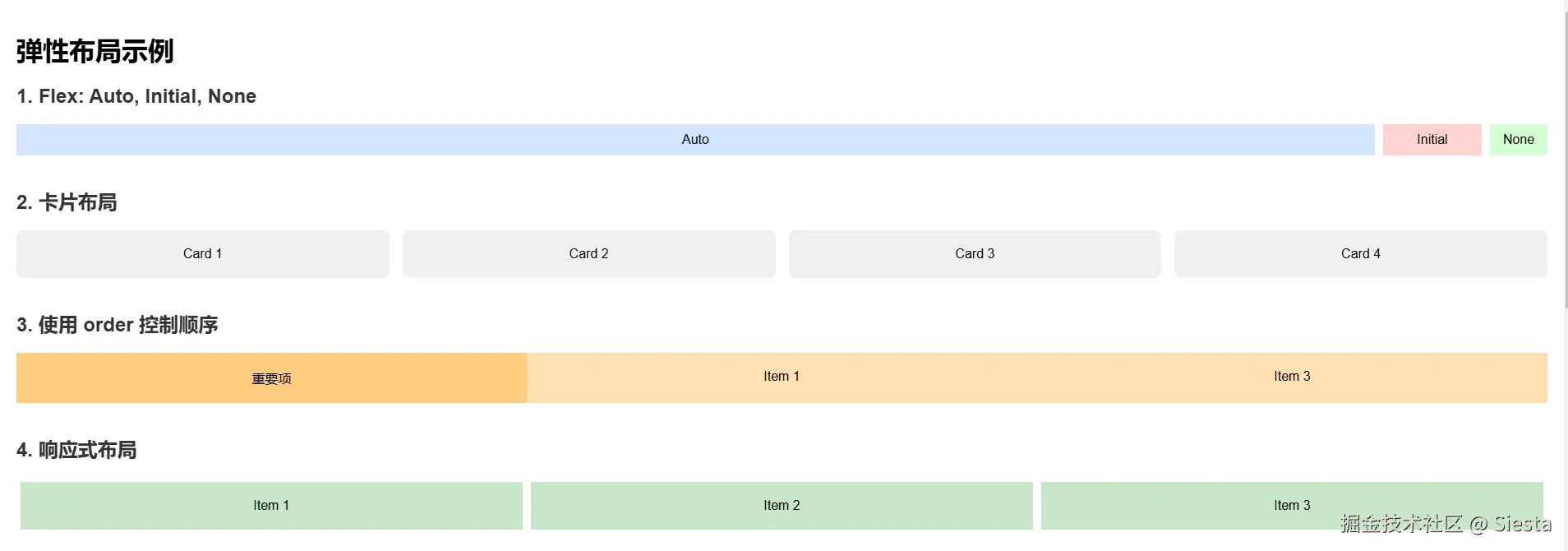1568x551 pixels.
Task: Click the "4. 响应式布局" heading
Action: pos(76,450)
